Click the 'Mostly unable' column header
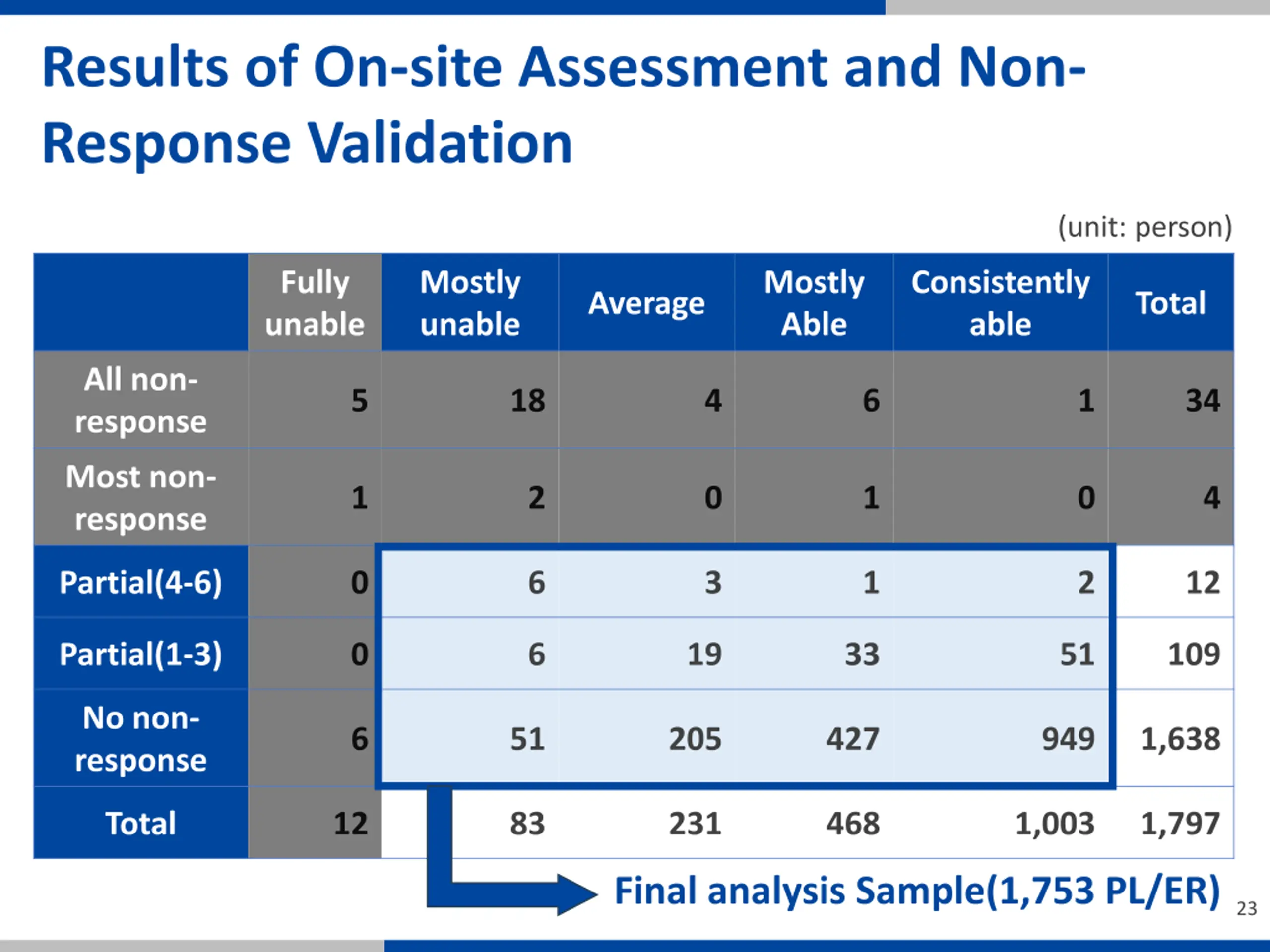The width and height of the screenshot is (1270, 952). coord(470,302)
